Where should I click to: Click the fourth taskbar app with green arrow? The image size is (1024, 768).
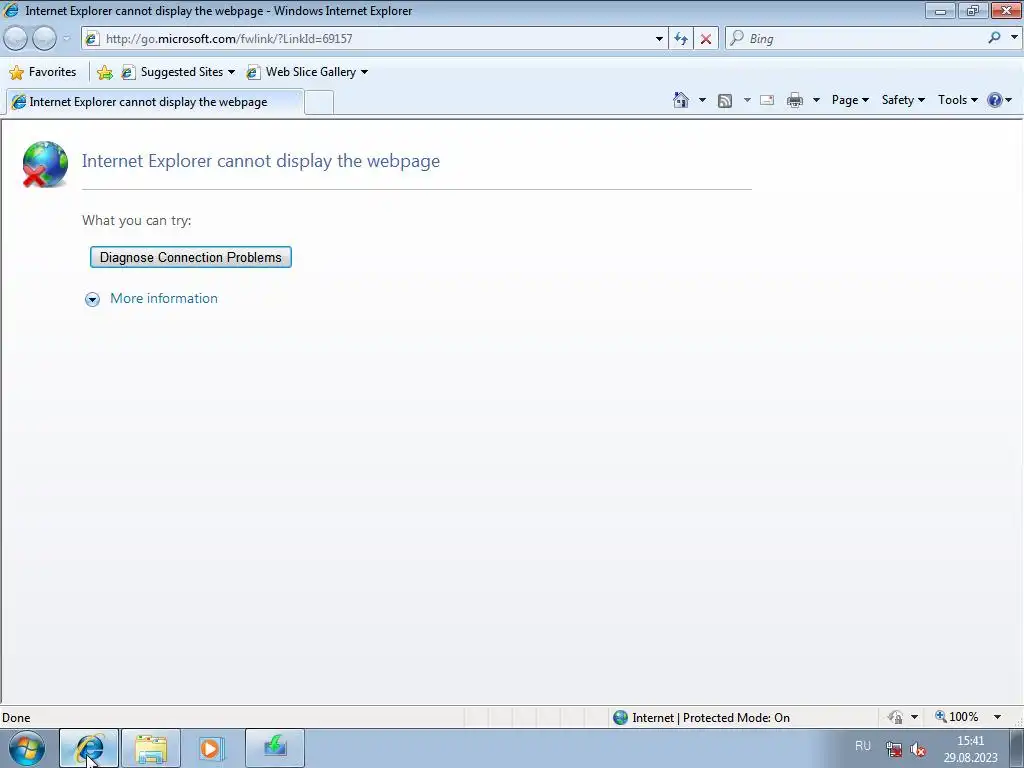pos(275,748)
